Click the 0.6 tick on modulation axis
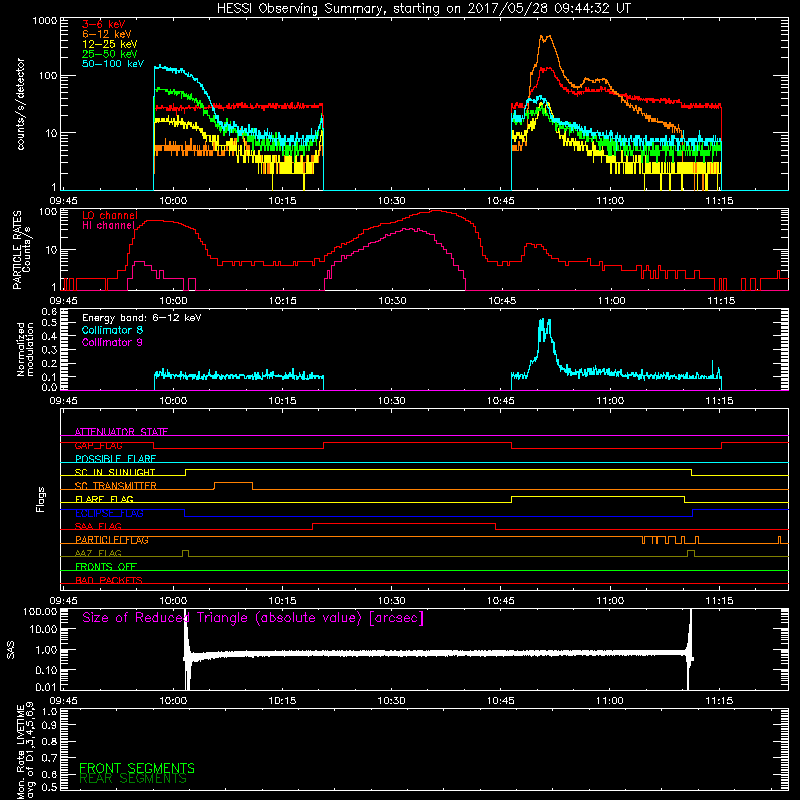 (x=49, y=311)
